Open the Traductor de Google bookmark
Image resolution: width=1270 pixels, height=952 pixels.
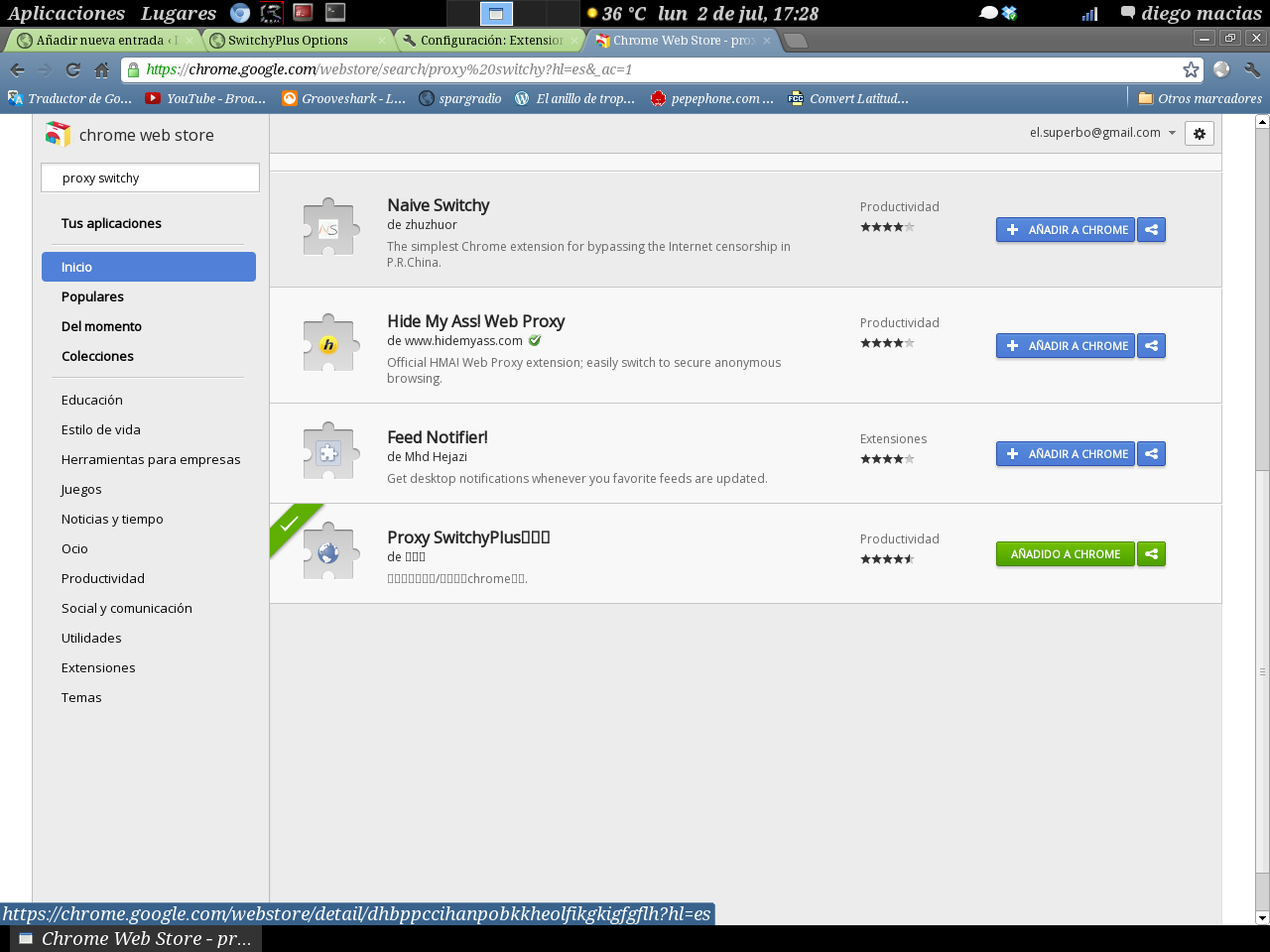(69, 98)
